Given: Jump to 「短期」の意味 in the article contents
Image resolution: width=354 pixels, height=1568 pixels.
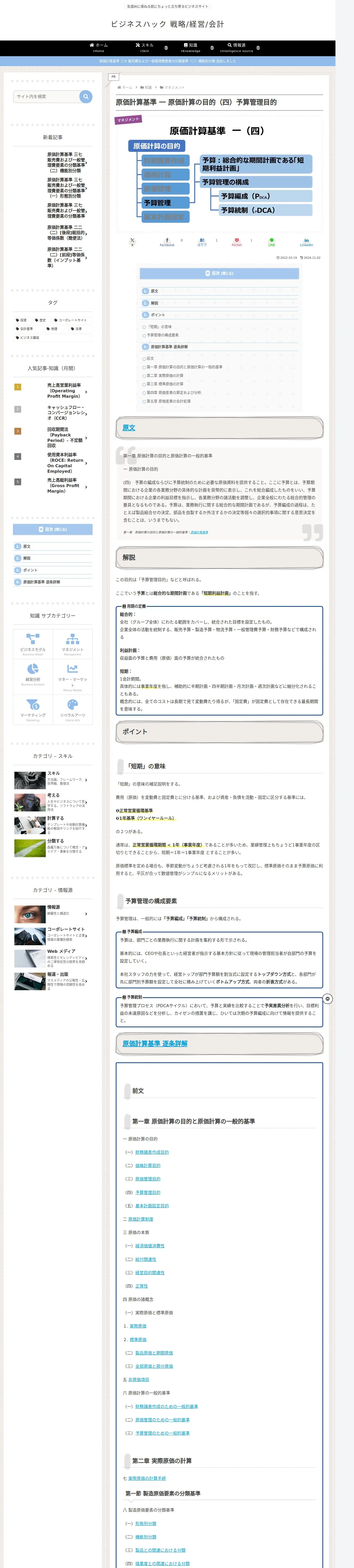Looking at the screenshot, I should pyautogui.click(x=159, y=327).
